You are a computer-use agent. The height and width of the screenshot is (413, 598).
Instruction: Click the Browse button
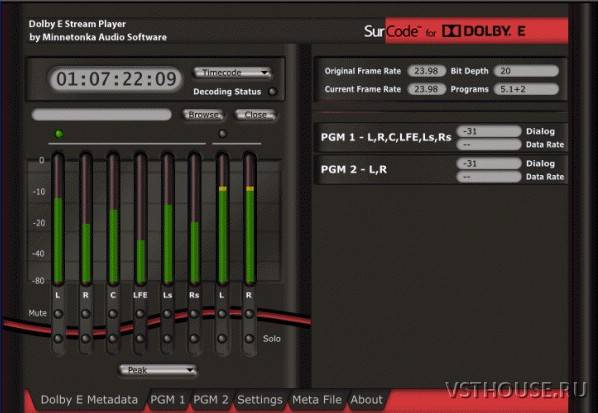[x=203, y=115]
